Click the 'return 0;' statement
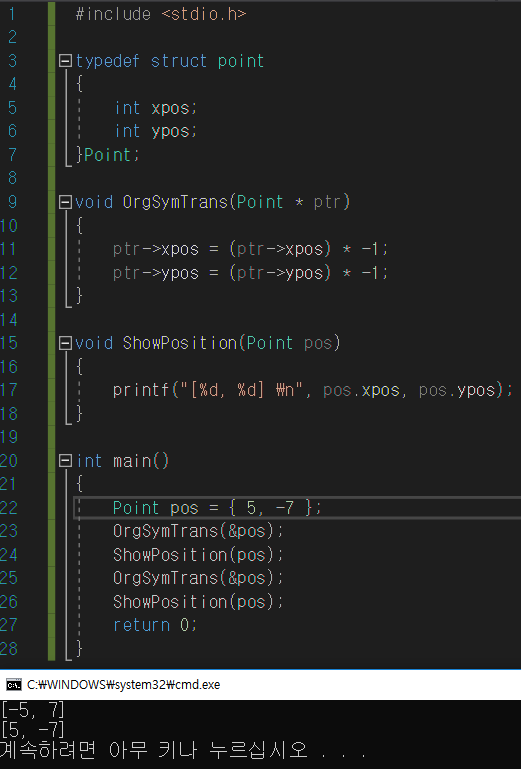521x769 pixels. coord(155,625)
